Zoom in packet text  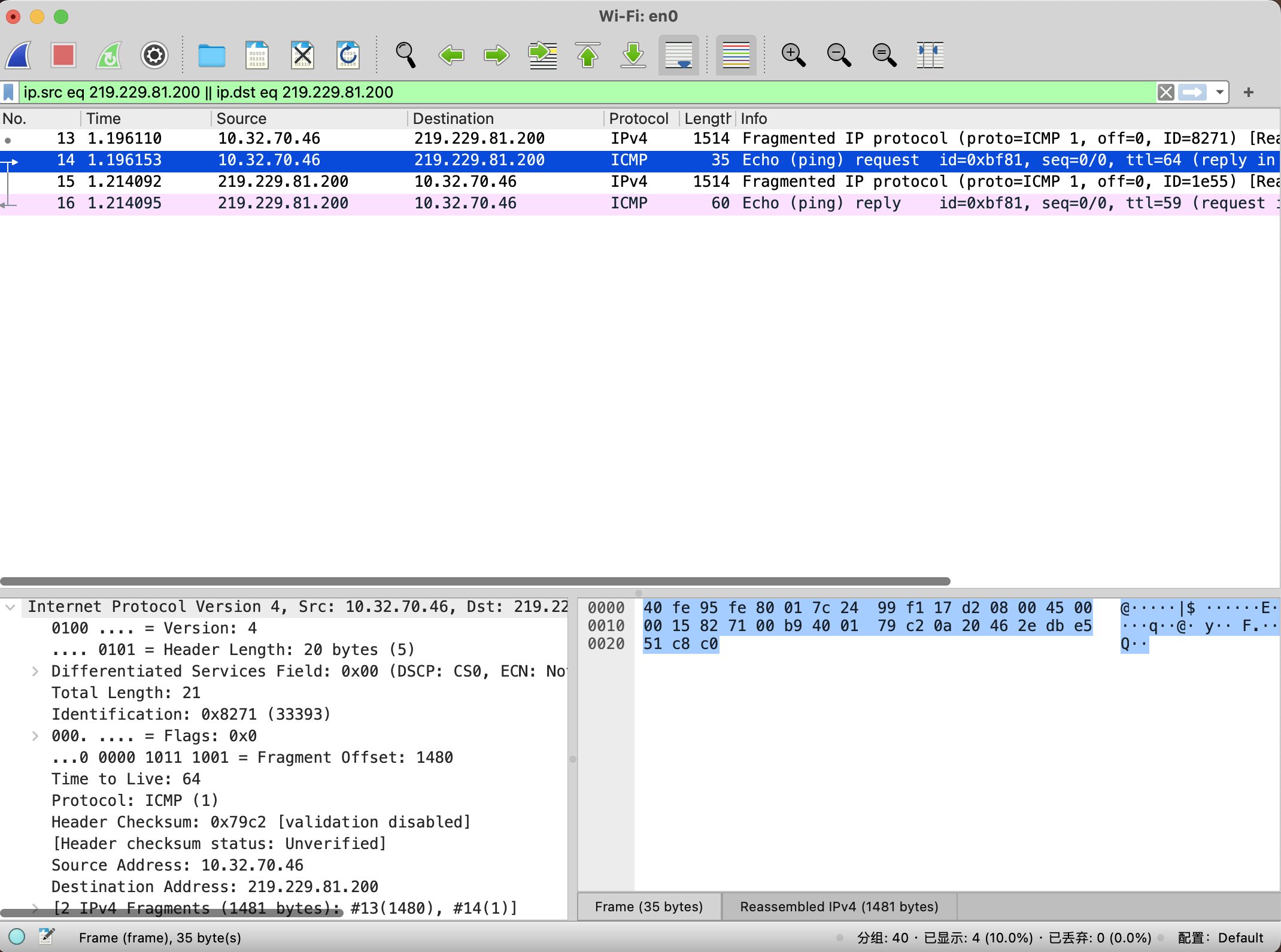tap(793, 55)
